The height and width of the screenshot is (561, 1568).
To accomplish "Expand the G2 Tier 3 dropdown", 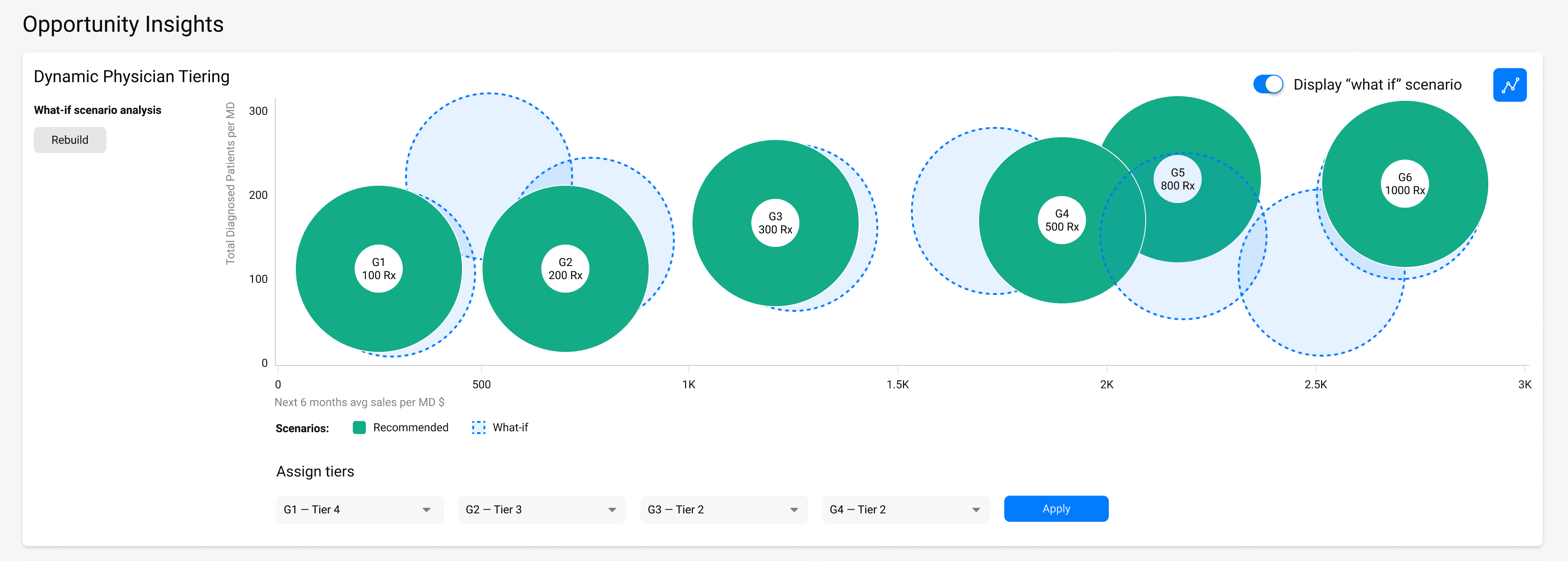I will 541,509.
